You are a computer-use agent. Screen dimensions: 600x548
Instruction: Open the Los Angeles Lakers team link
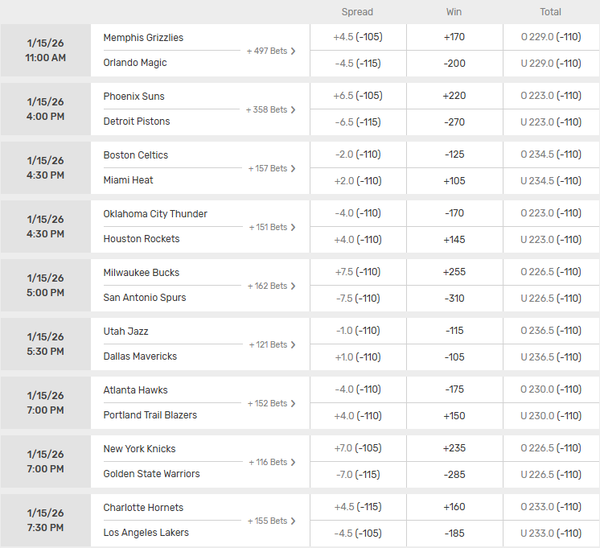[146, 533]
